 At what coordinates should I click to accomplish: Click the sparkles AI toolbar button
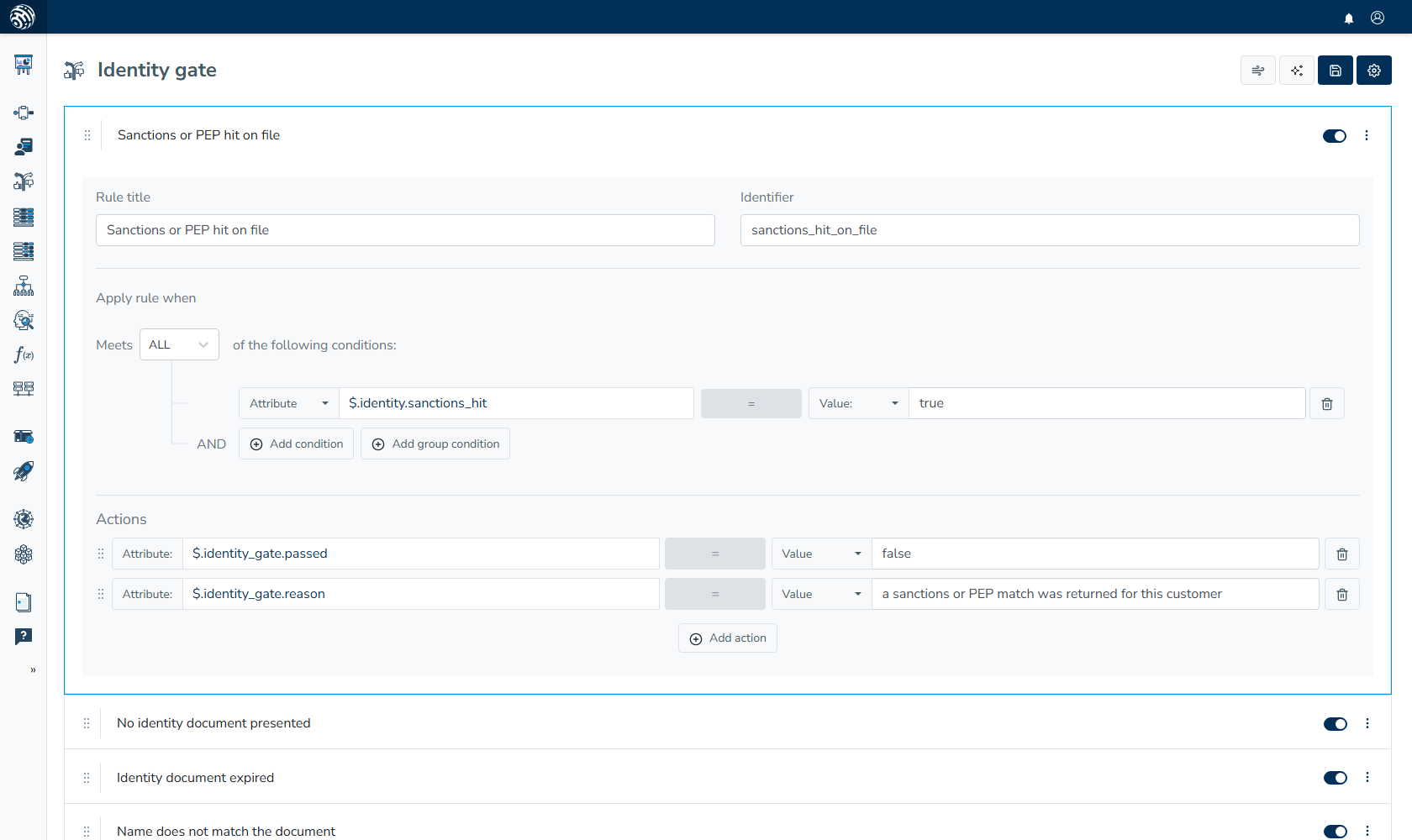tap(1297, 71)
